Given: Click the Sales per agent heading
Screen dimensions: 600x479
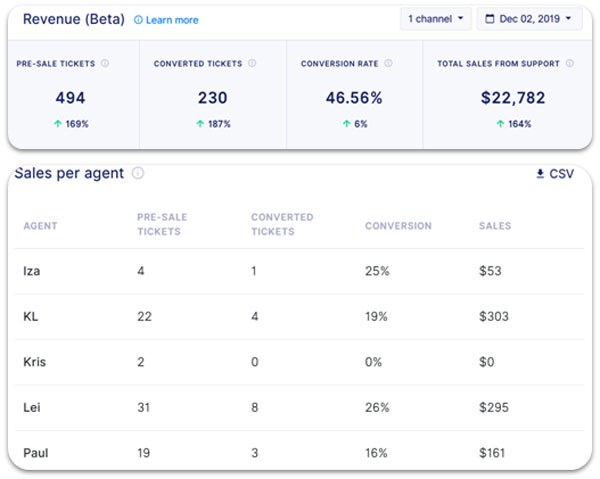Looking at the screenshot, I should point(69,173).
